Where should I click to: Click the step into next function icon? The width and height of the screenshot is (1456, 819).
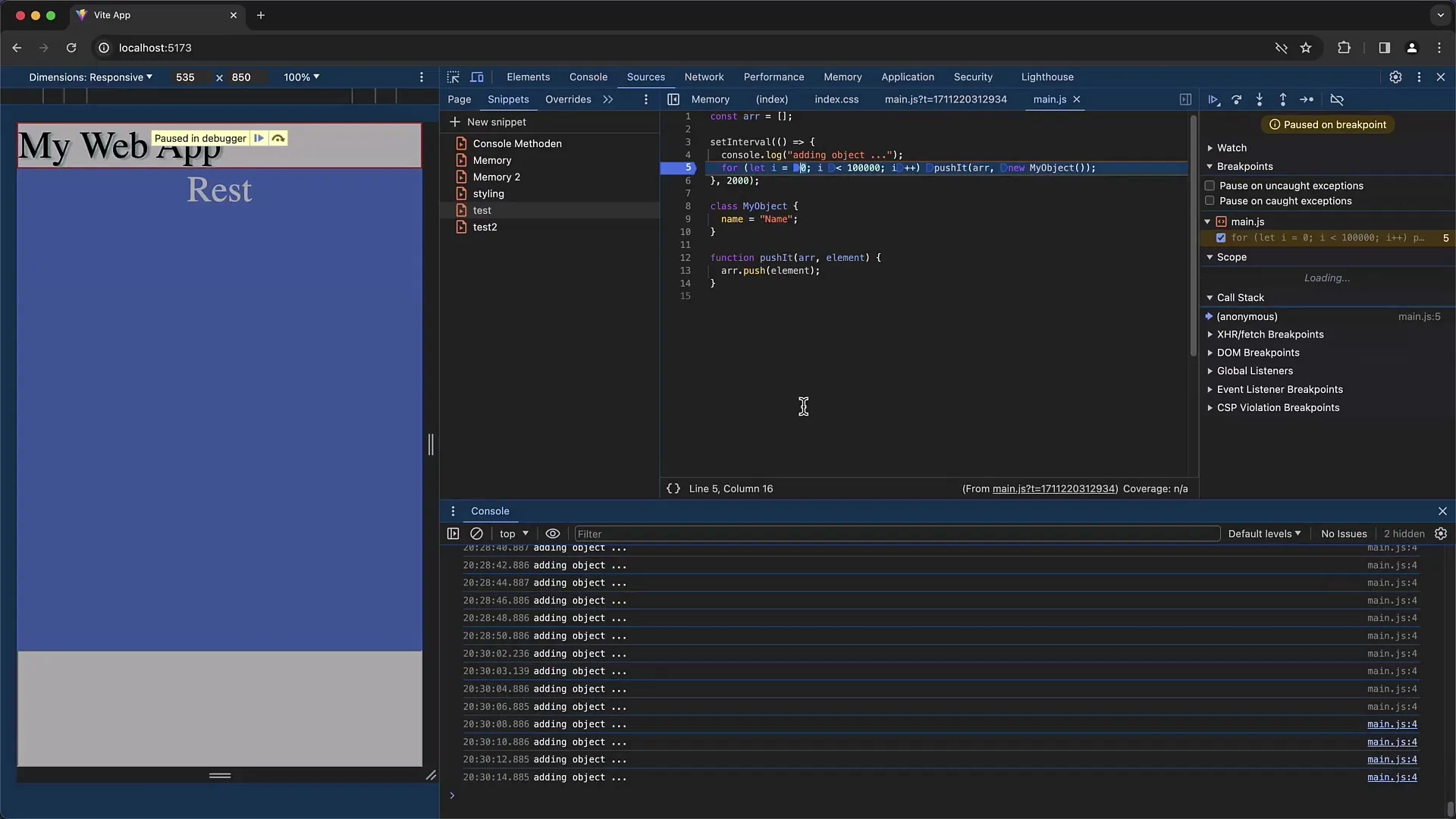[1260, 99]
